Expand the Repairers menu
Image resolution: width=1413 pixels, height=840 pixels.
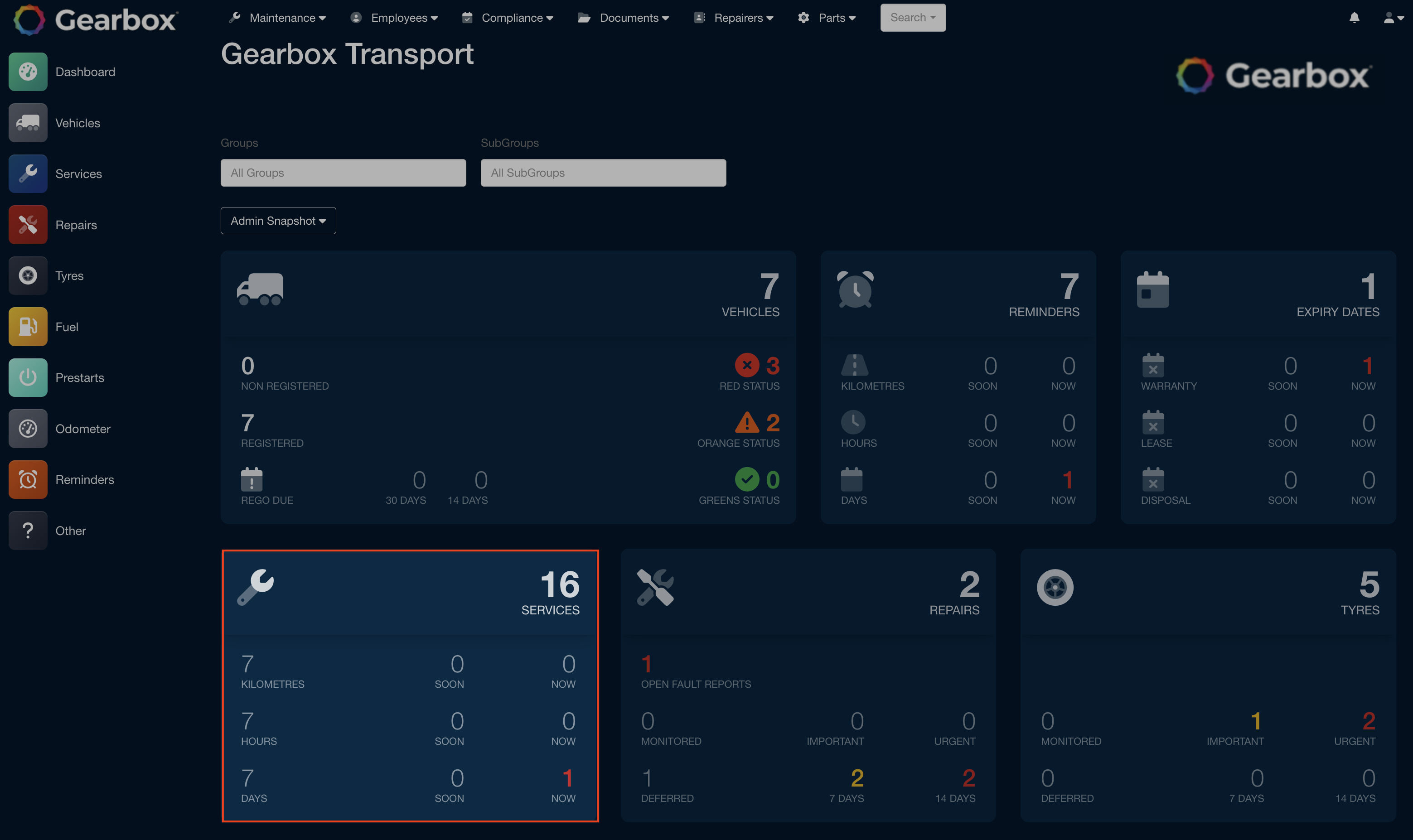point(734,18)
